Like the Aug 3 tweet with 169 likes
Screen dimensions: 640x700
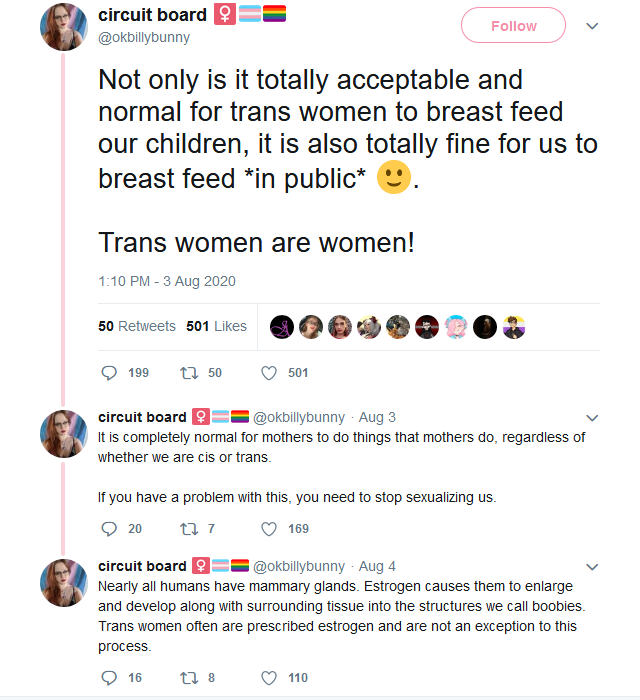click(x=269, y=529)
